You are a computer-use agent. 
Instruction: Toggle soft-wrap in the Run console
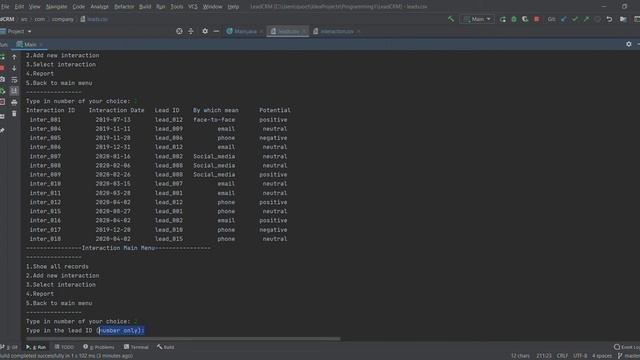point(14,80)
